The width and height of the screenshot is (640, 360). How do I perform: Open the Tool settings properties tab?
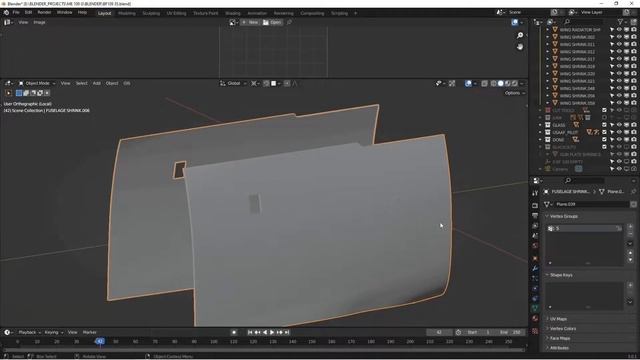tap(535, 193)
